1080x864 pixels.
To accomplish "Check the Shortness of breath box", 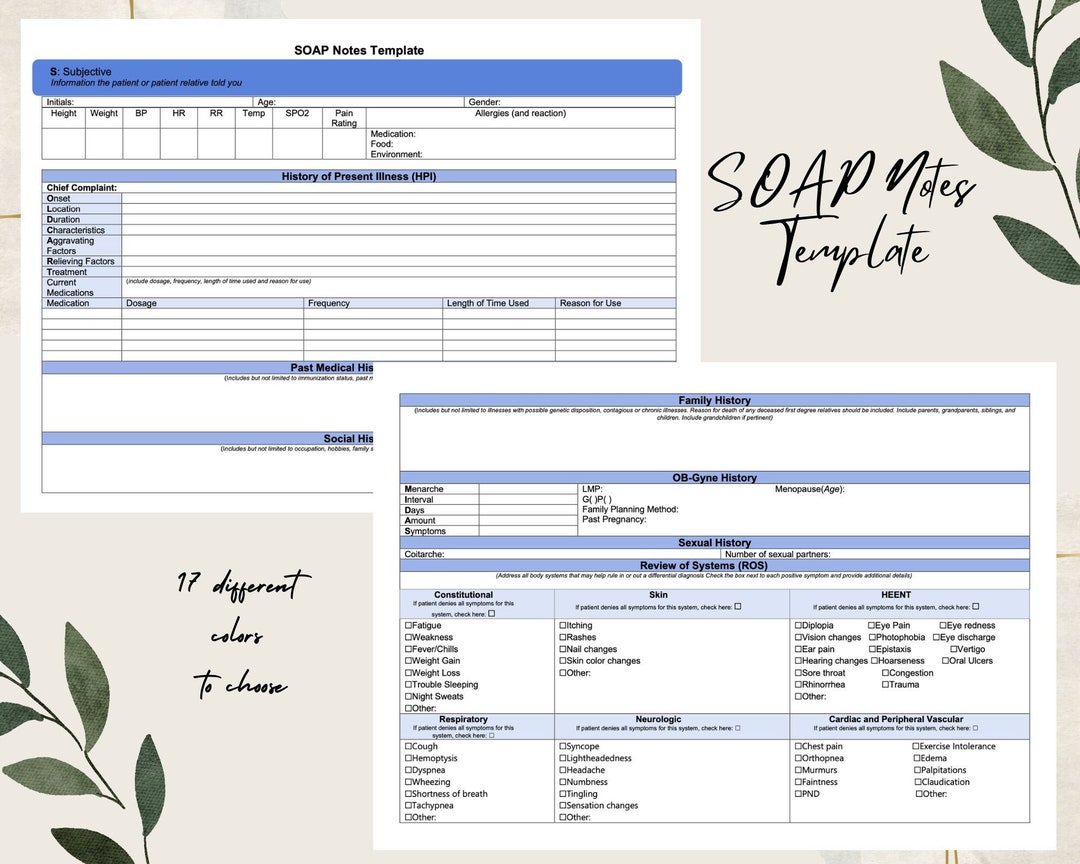I will (x=408, y=793).
